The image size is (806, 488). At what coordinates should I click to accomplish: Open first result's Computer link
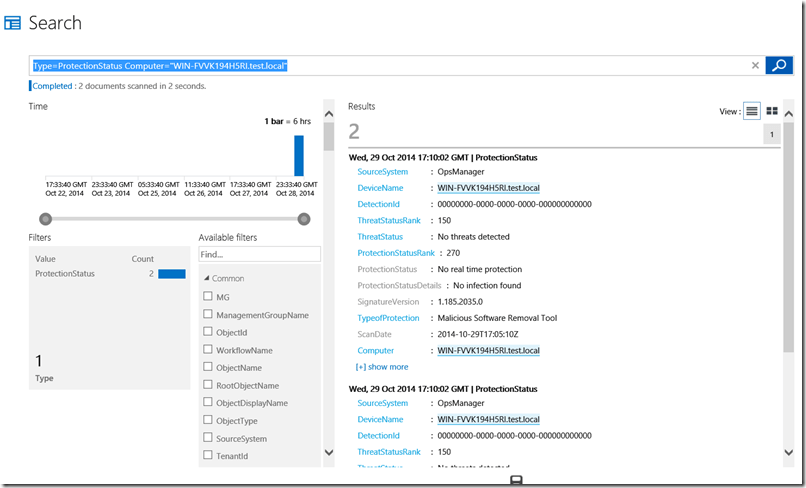[x=488, y=351]
